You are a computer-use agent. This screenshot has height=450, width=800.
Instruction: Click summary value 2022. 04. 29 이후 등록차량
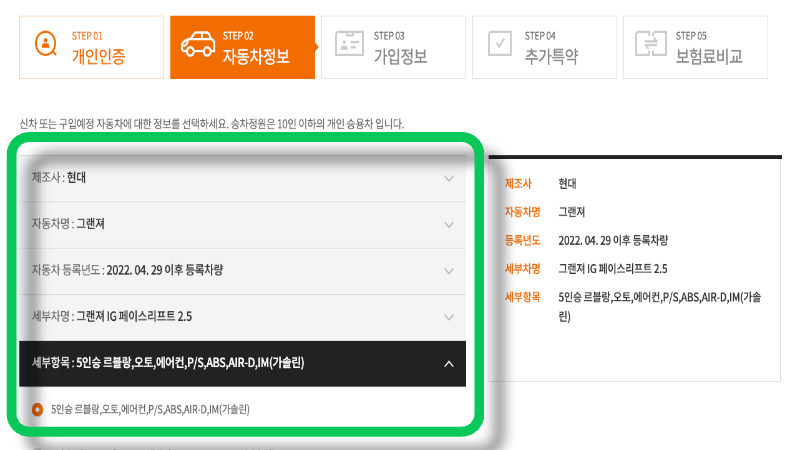pyautogui.click(x=613, y=240)
